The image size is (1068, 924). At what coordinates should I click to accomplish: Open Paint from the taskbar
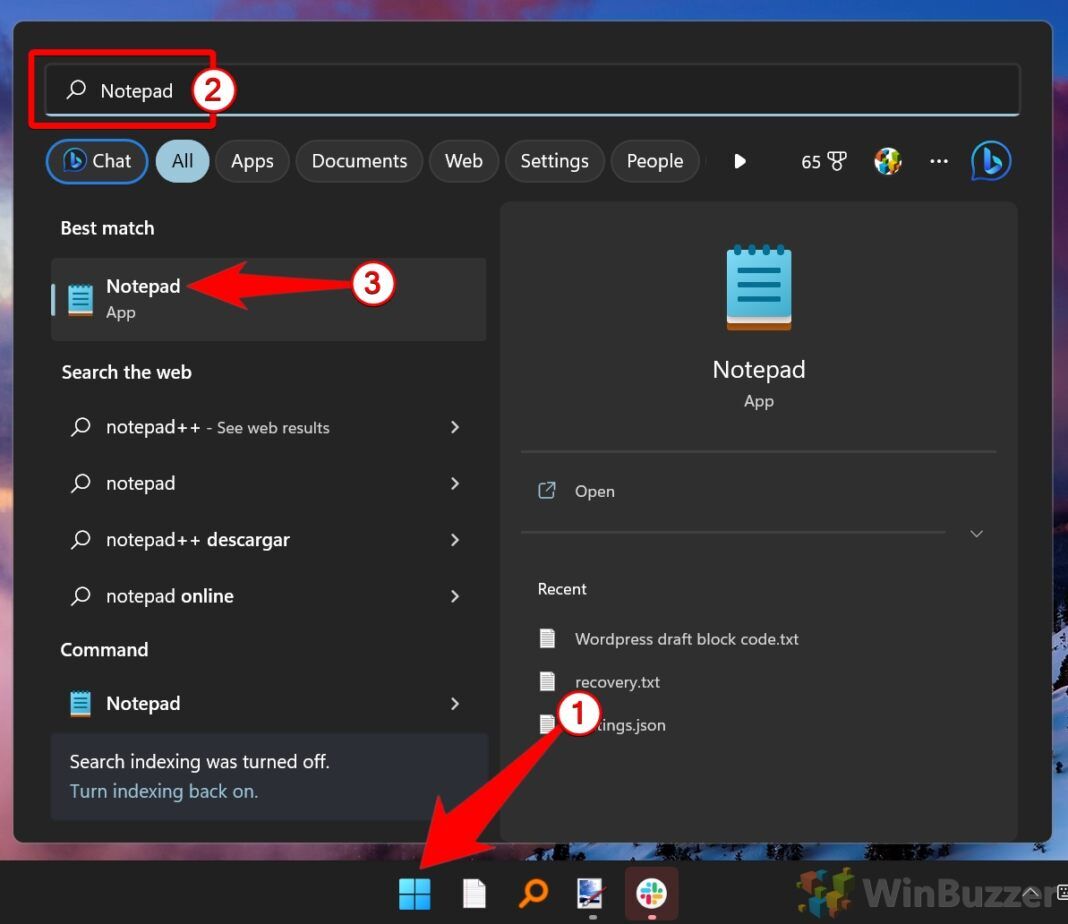(590, 893)
